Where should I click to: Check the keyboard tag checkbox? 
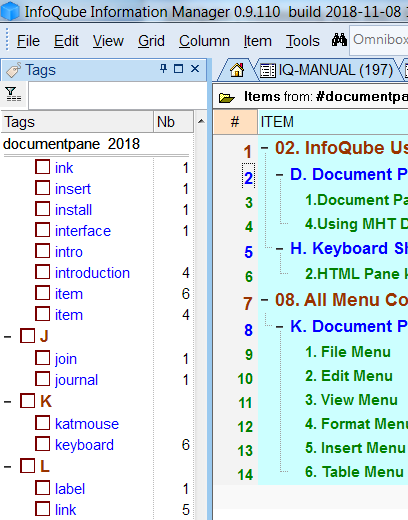point(42,444)
